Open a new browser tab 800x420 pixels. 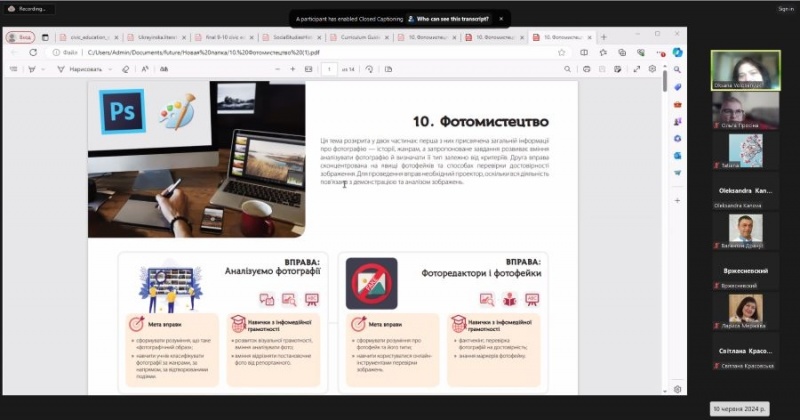click(x=603, y=37)
